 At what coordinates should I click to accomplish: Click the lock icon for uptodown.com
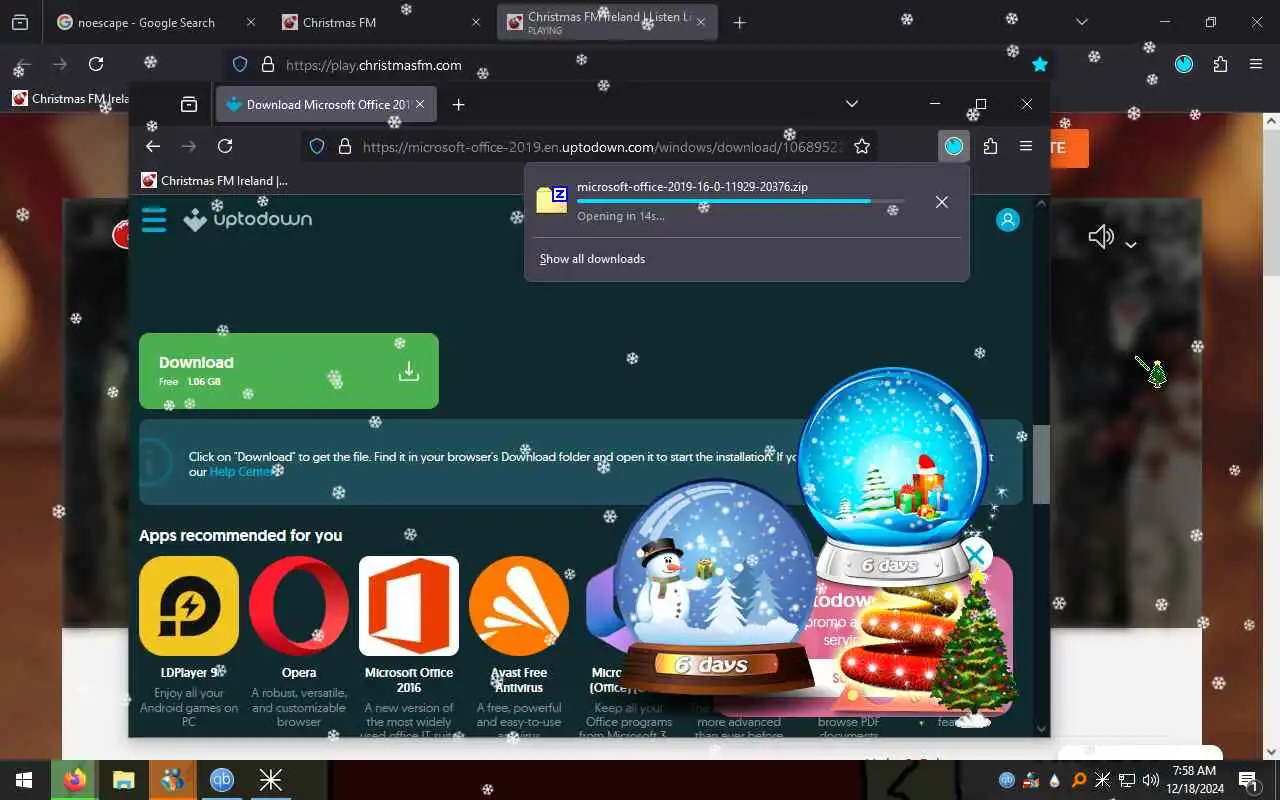[x=344, y=146]
